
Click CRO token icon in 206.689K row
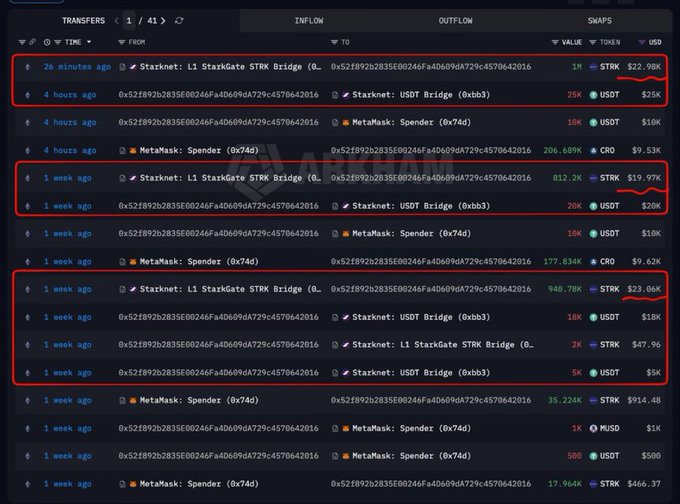coord(593,151)
